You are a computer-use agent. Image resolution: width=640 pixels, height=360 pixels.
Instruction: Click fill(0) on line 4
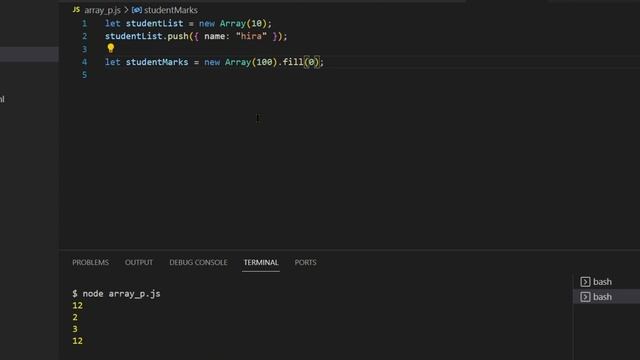(x=300, y=62)
